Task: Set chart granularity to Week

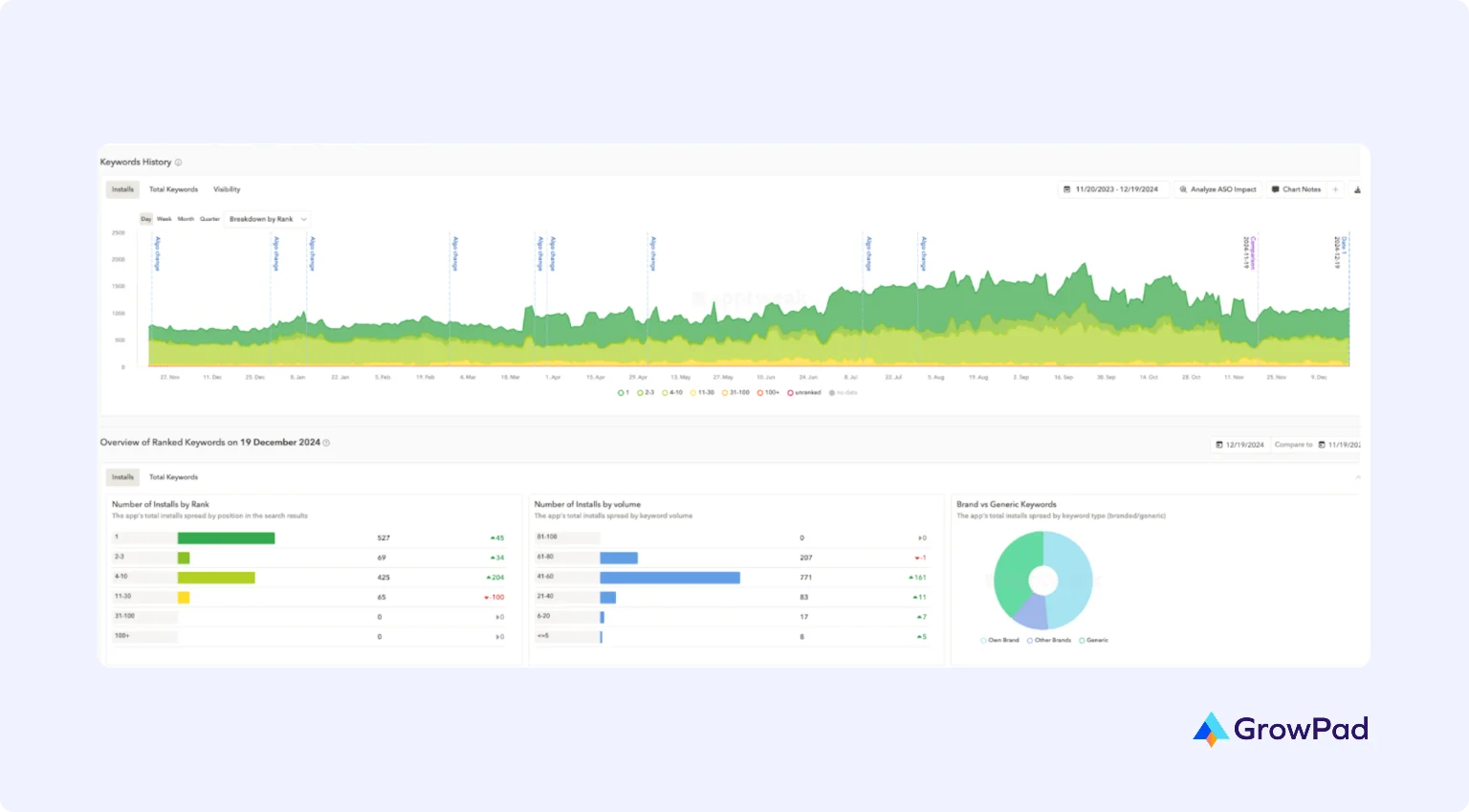Action: tap(164, 219)
